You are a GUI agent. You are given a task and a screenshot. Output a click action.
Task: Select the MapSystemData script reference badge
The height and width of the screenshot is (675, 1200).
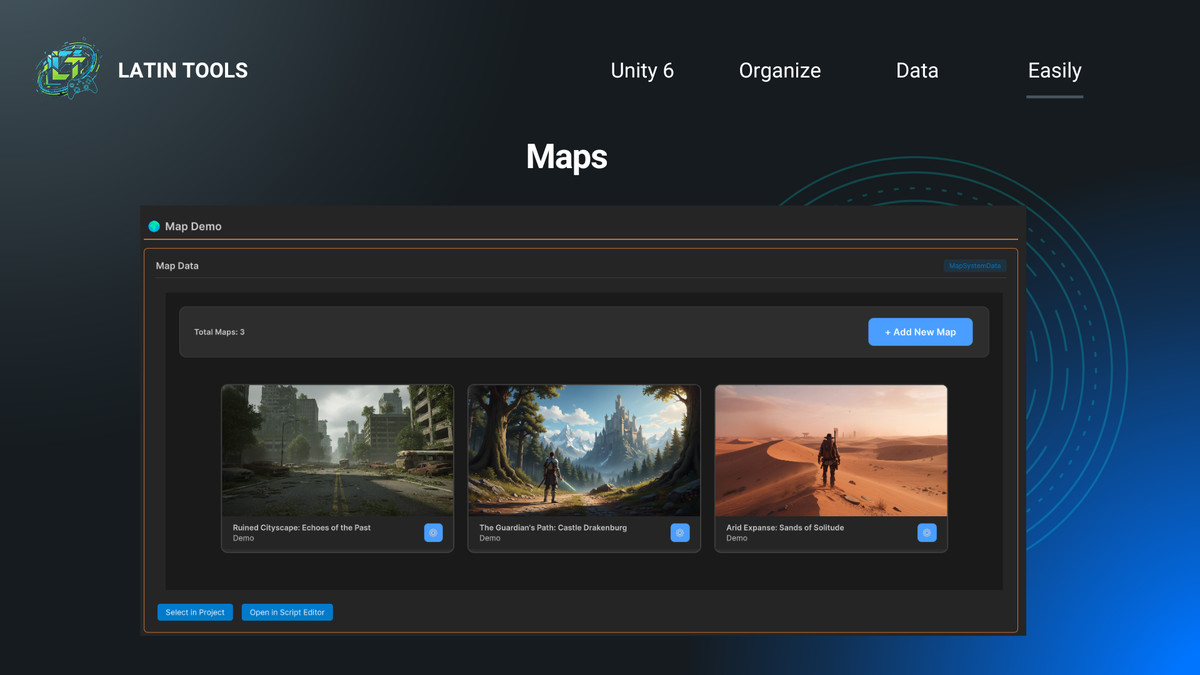[x=974, y=266]
